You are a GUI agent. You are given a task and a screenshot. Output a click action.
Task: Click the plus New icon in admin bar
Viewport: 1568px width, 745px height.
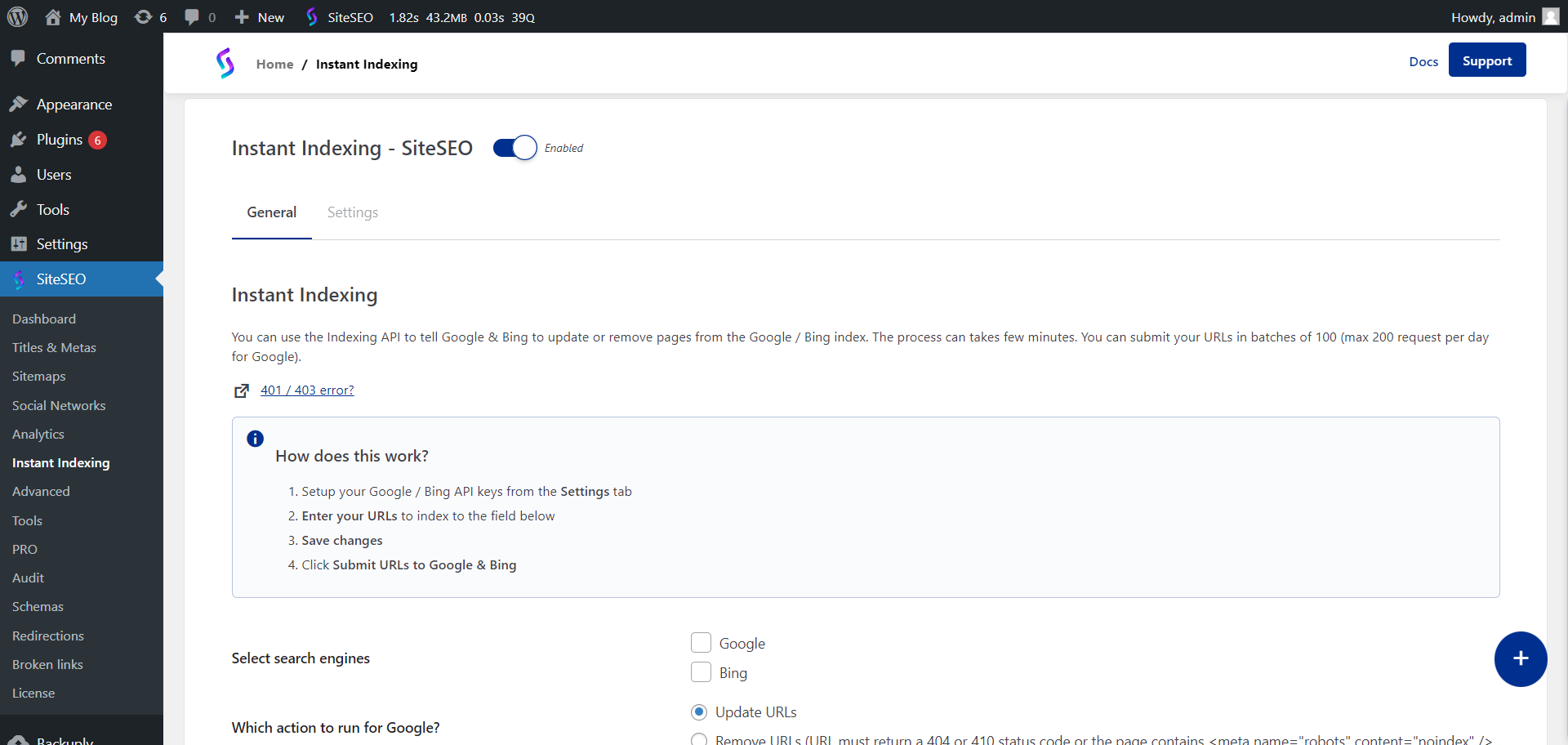242,17
